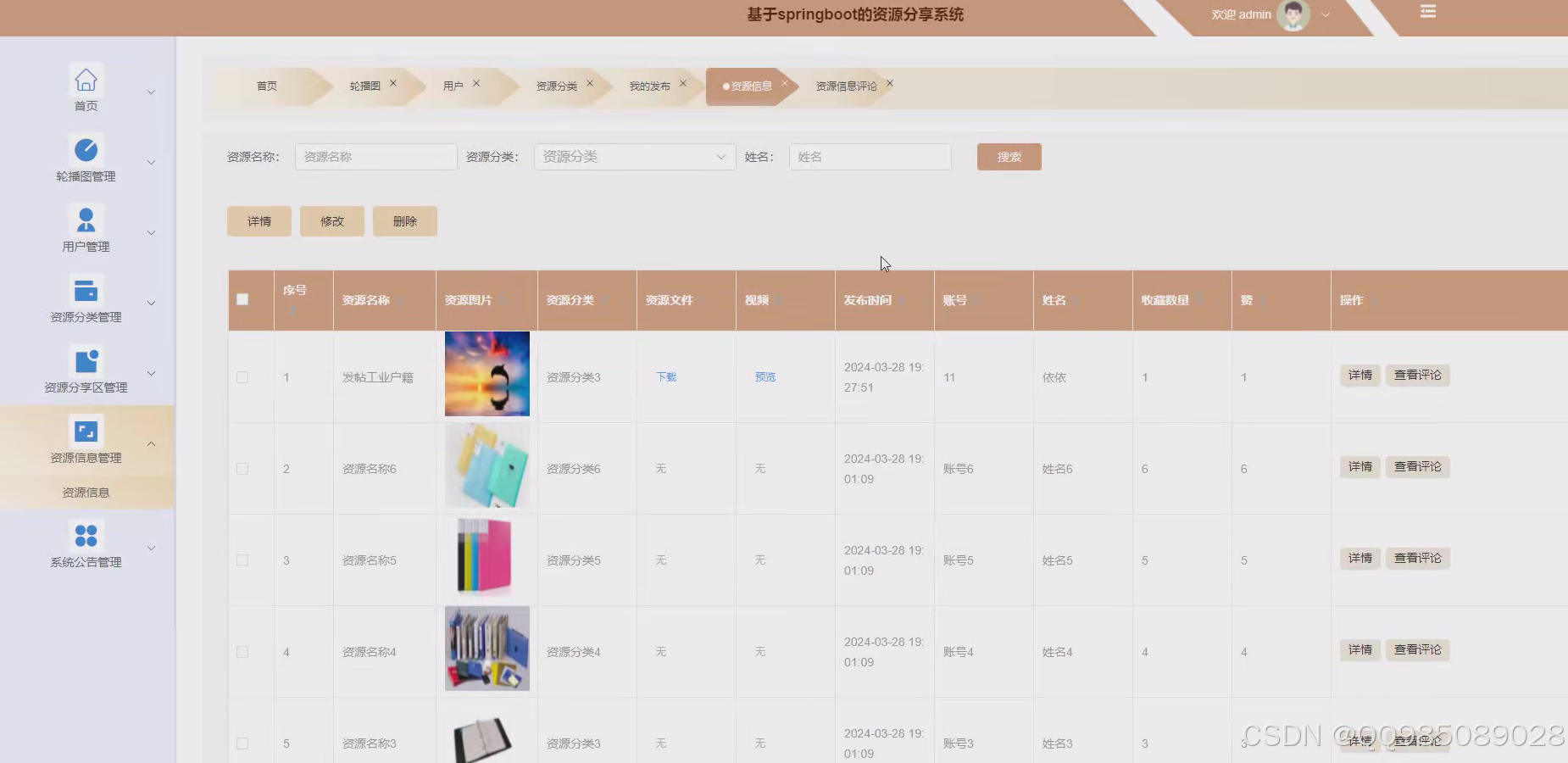Select the 资源分享区管理 sharing zone icon
This screenshot has height=763, width=1568.
[x=86, y=360]
